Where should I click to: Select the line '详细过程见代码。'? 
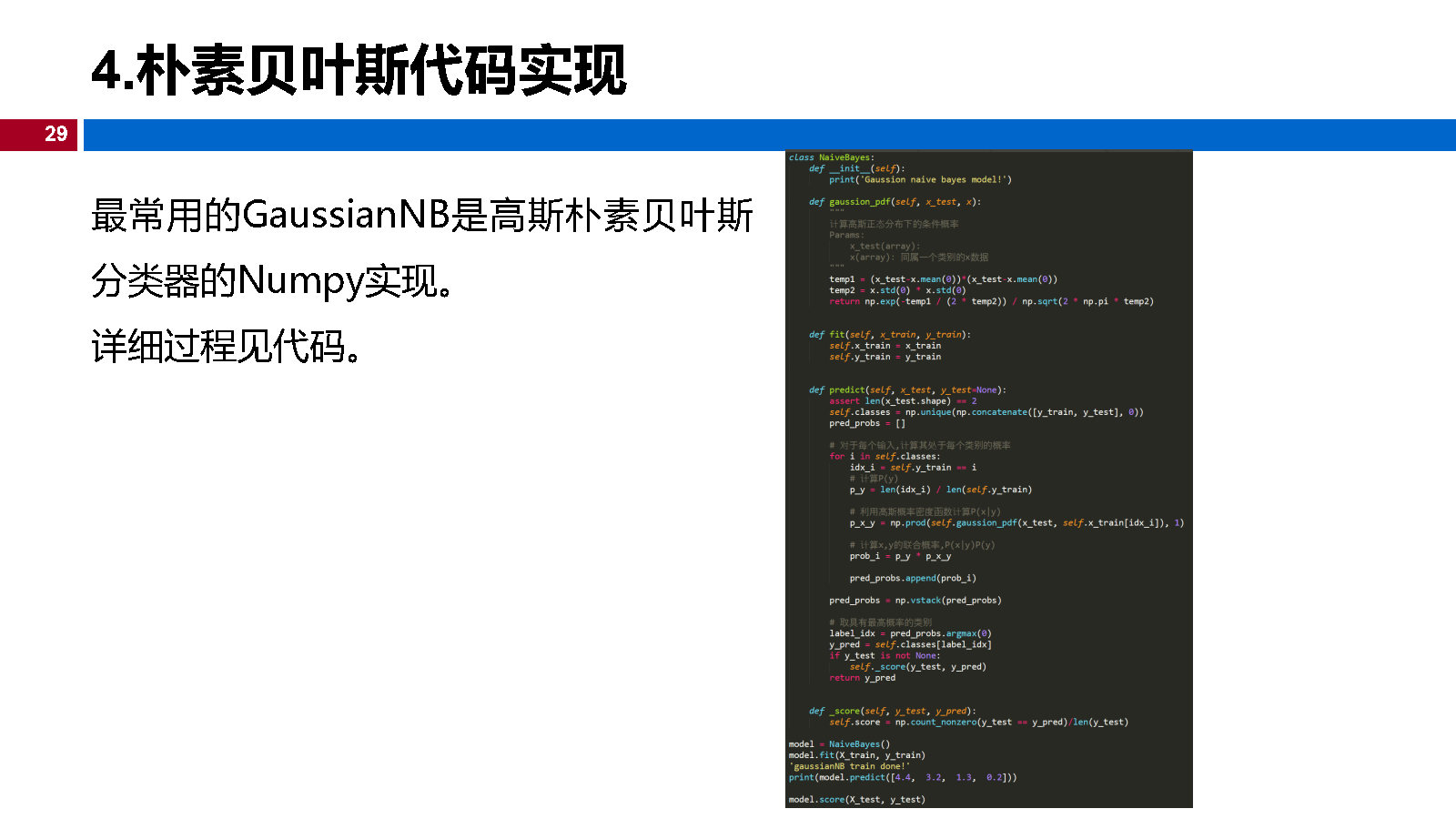tap(226, 347)
